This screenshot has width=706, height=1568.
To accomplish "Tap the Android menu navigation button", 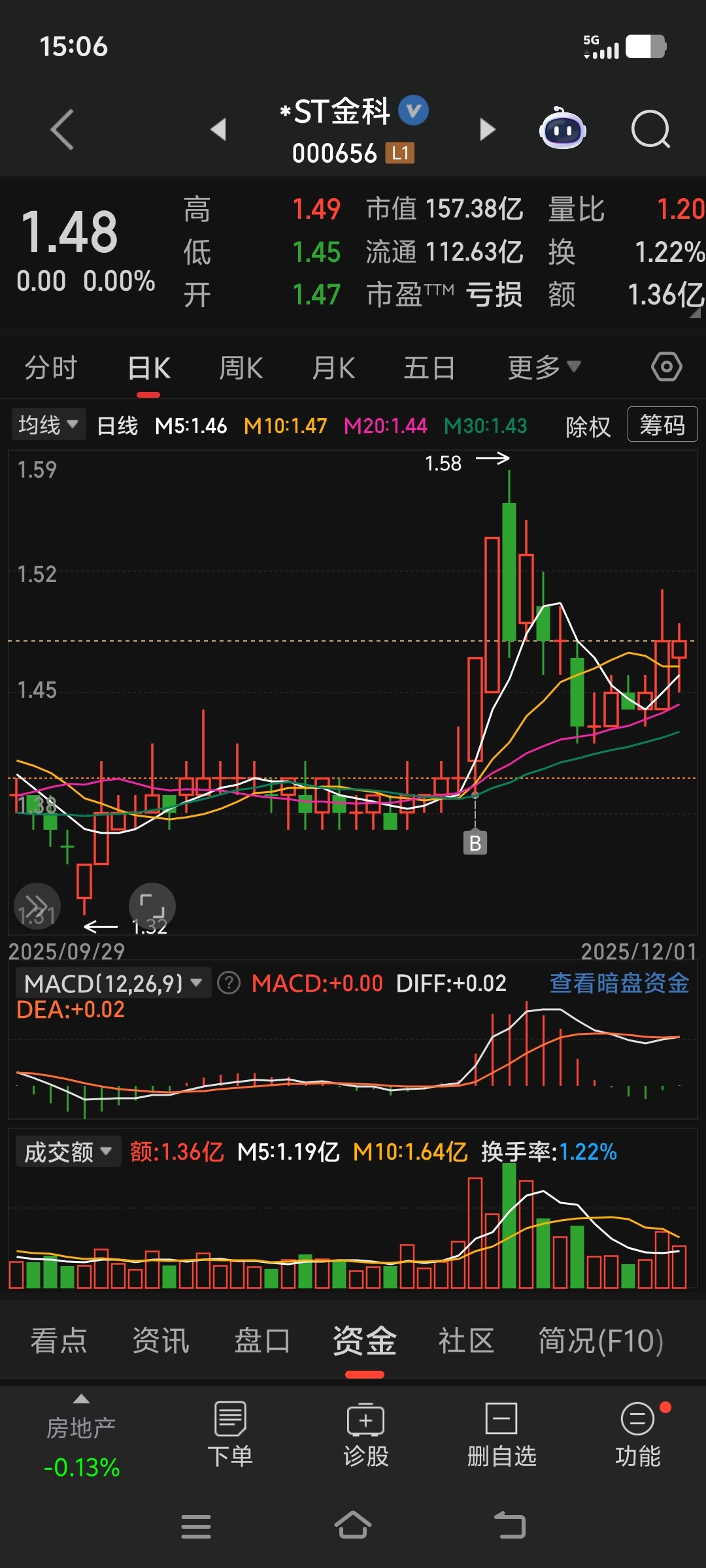I will coord(196,1527).
